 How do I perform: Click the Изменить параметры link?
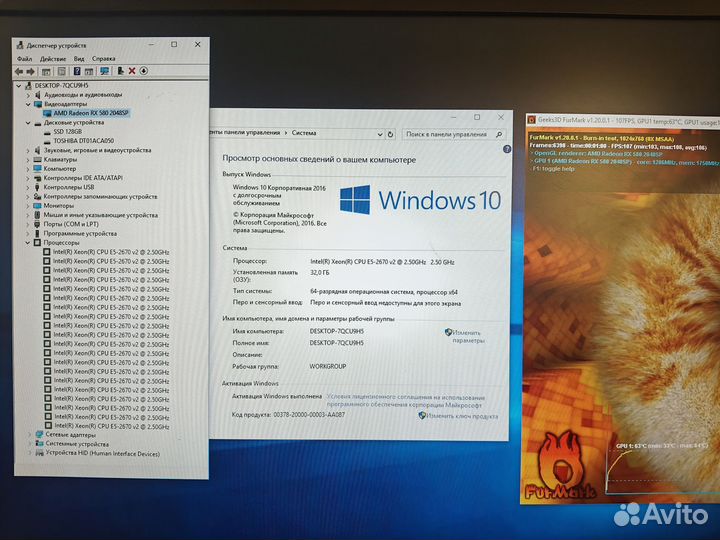(467, 336)
